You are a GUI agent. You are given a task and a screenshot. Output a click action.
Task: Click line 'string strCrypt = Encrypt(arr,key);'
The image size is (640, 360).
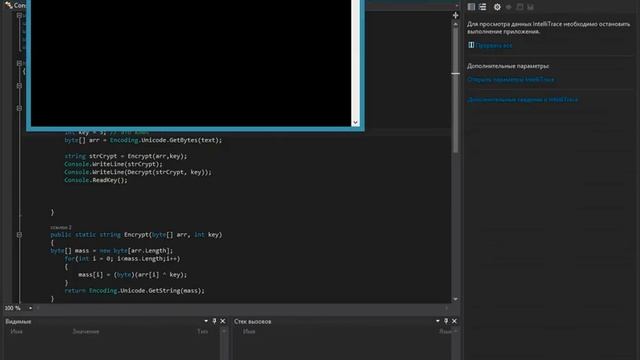coord(126,156)
